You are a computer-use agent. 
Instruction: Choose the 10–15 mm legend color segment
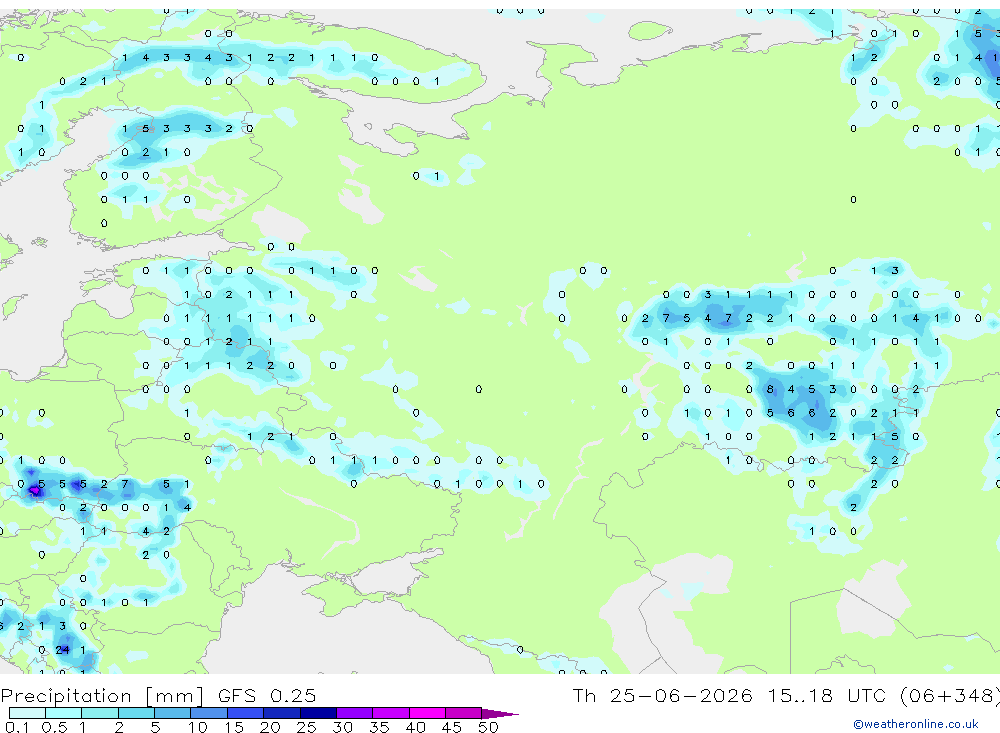pyautogui.click(x=209, y=713)
